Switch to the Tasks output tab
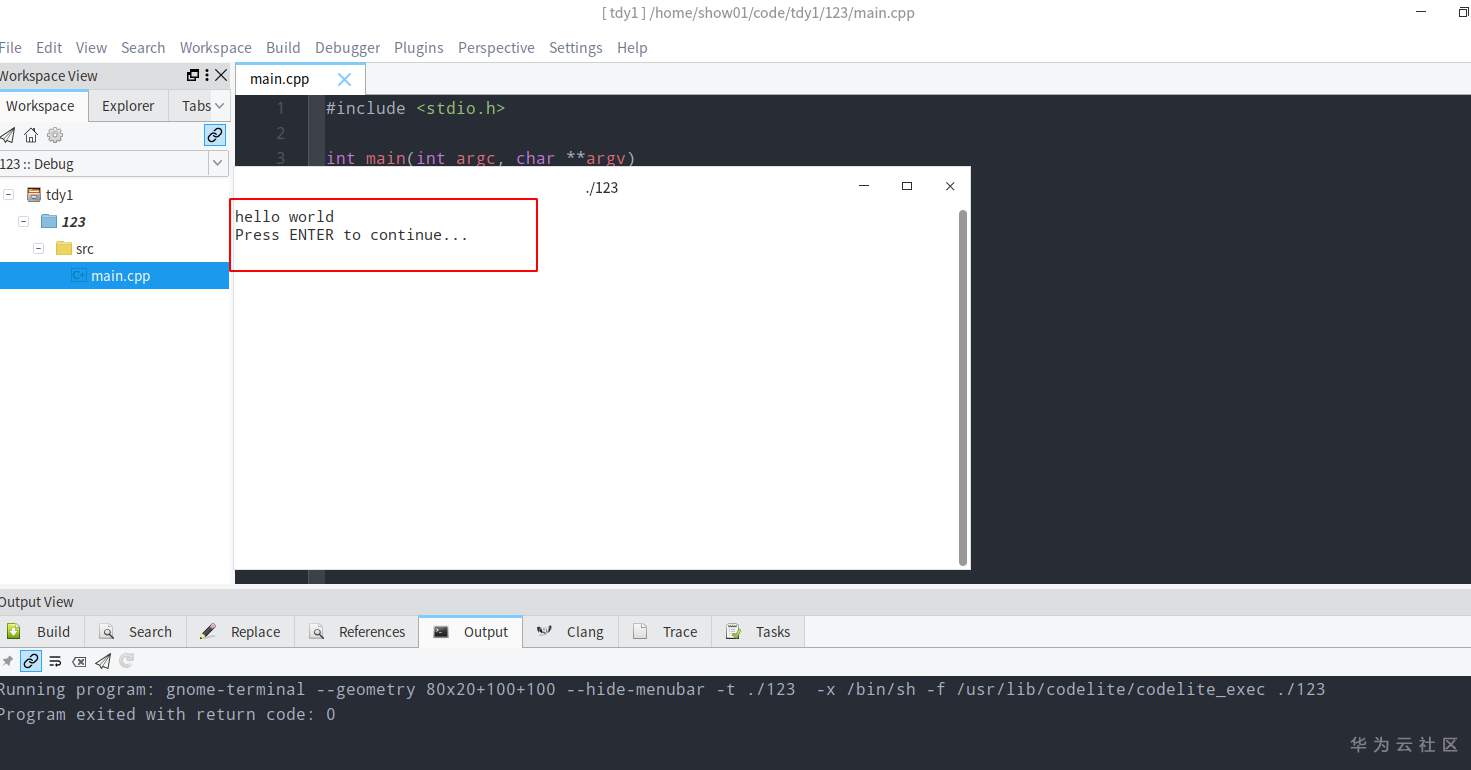 [758, 632]
